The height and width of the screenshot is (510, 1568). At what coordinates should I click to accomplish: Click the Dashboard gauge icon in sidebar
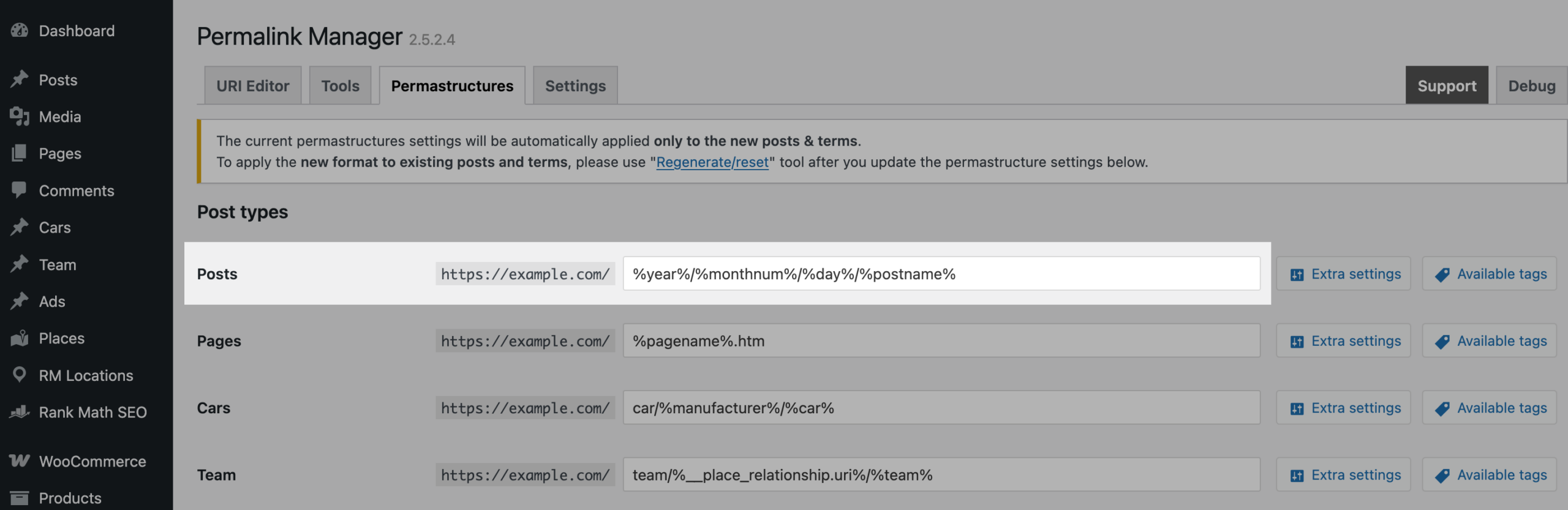pos(20,31)
